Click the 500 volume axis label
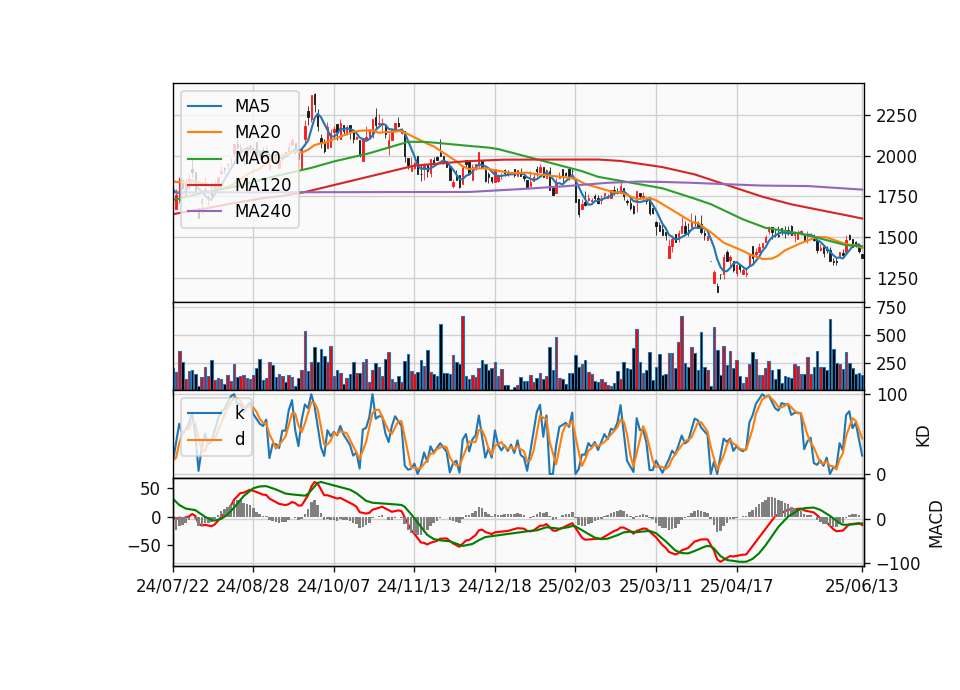 coord(891,336)
